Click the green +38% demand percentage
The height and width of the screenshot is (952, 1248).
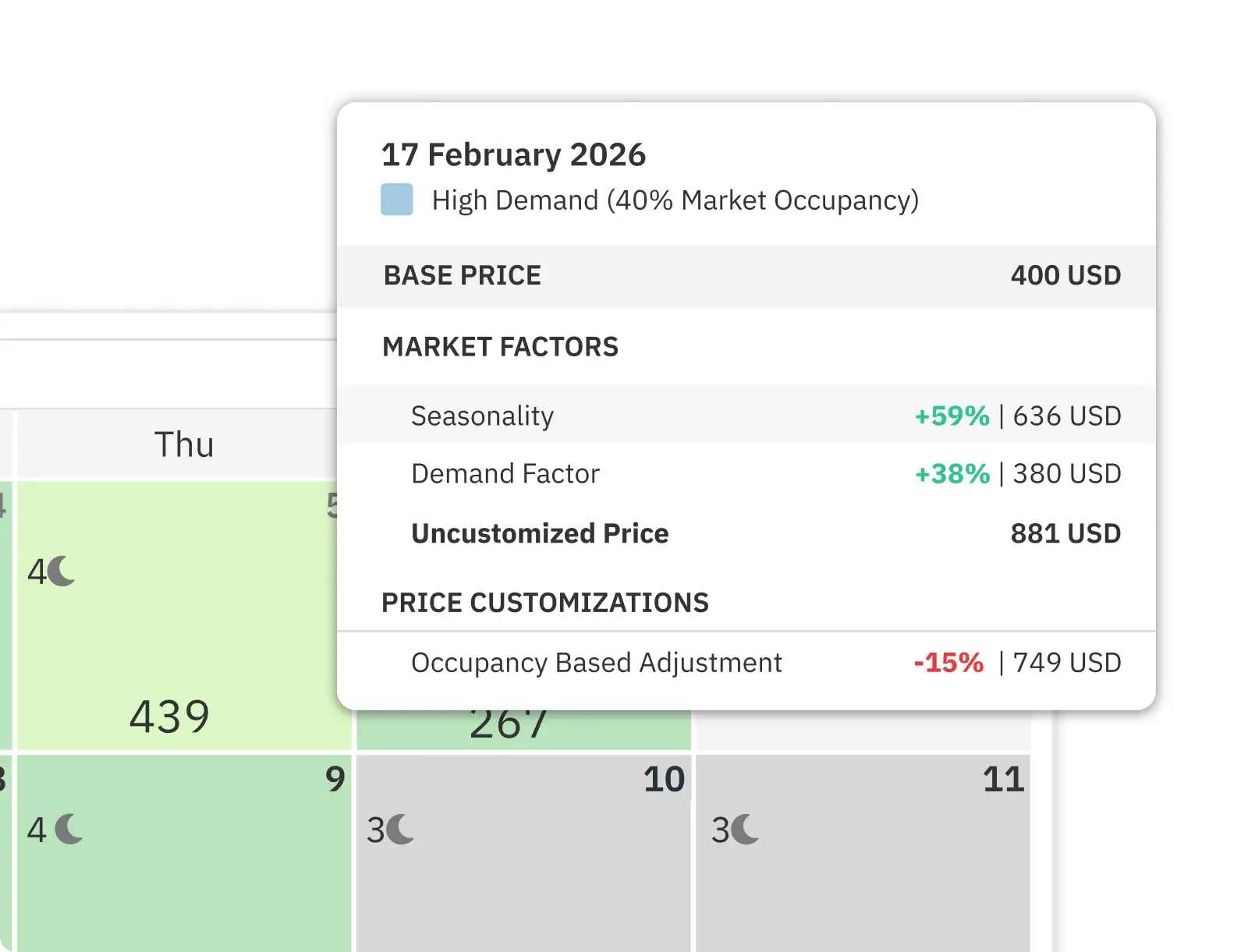click(x=951, y=473)
